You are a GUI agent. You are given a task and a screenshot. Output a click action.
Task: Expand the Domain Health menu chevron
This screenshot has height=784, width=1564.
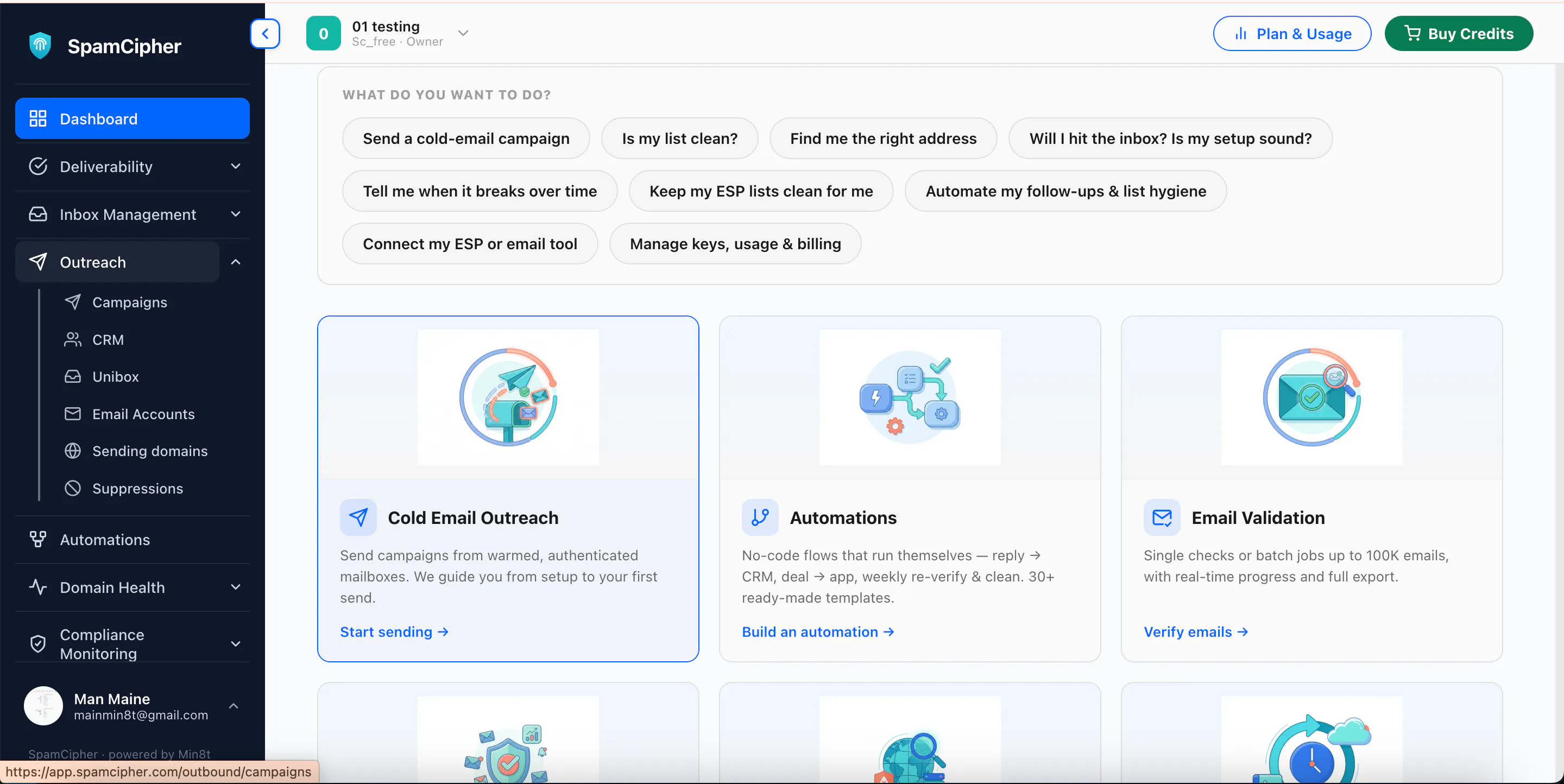pyautogui.click(x=236, y=587)
